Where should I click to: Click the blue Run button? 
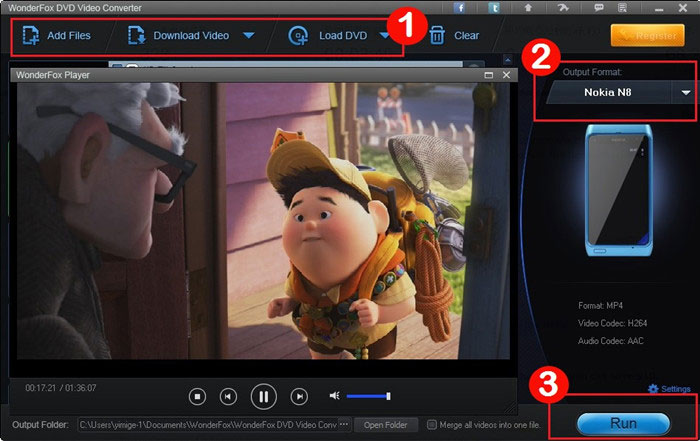pos(624,423)
